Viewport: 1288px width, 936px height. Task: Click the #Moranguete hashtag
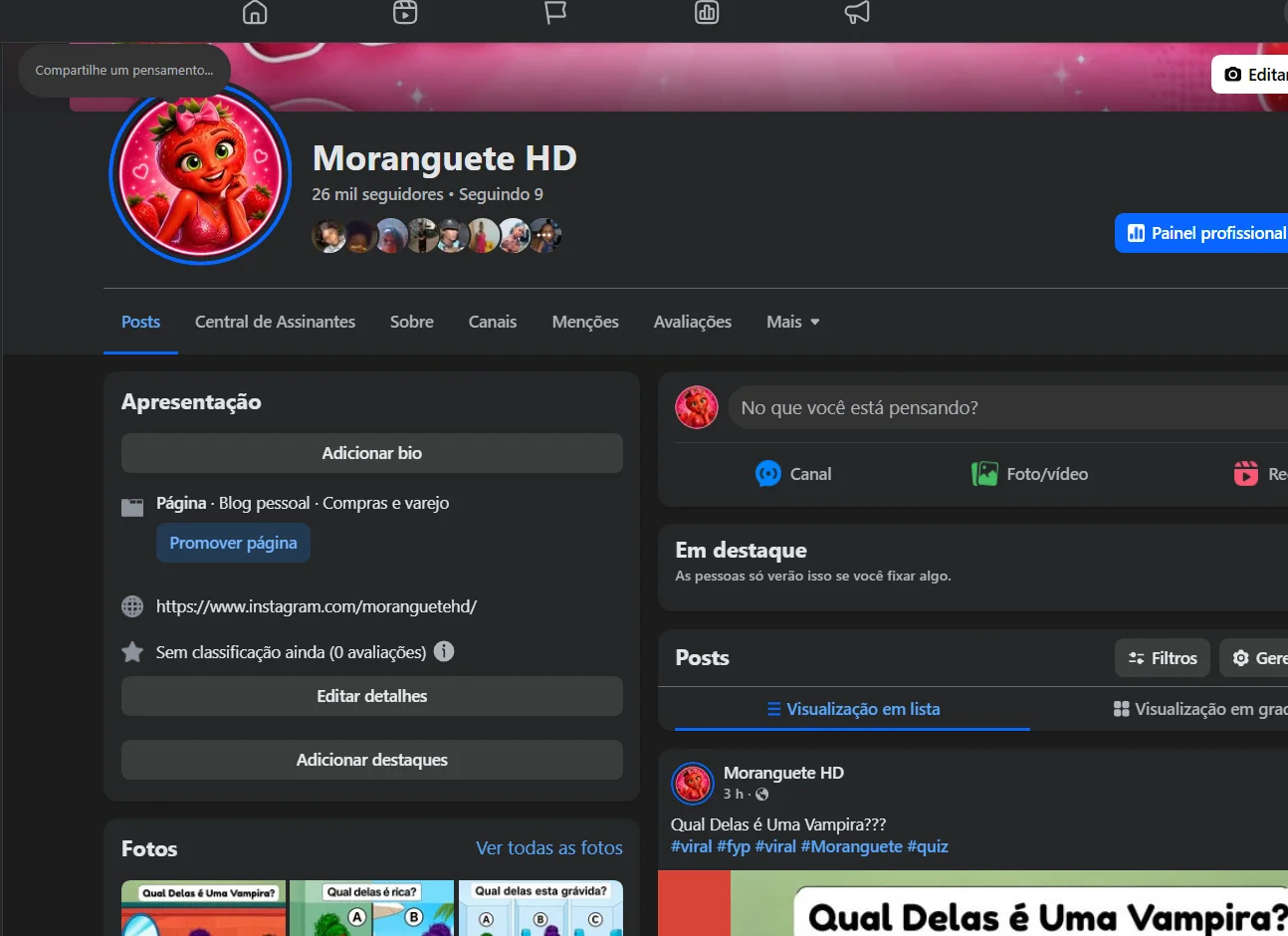pos(852,846)
